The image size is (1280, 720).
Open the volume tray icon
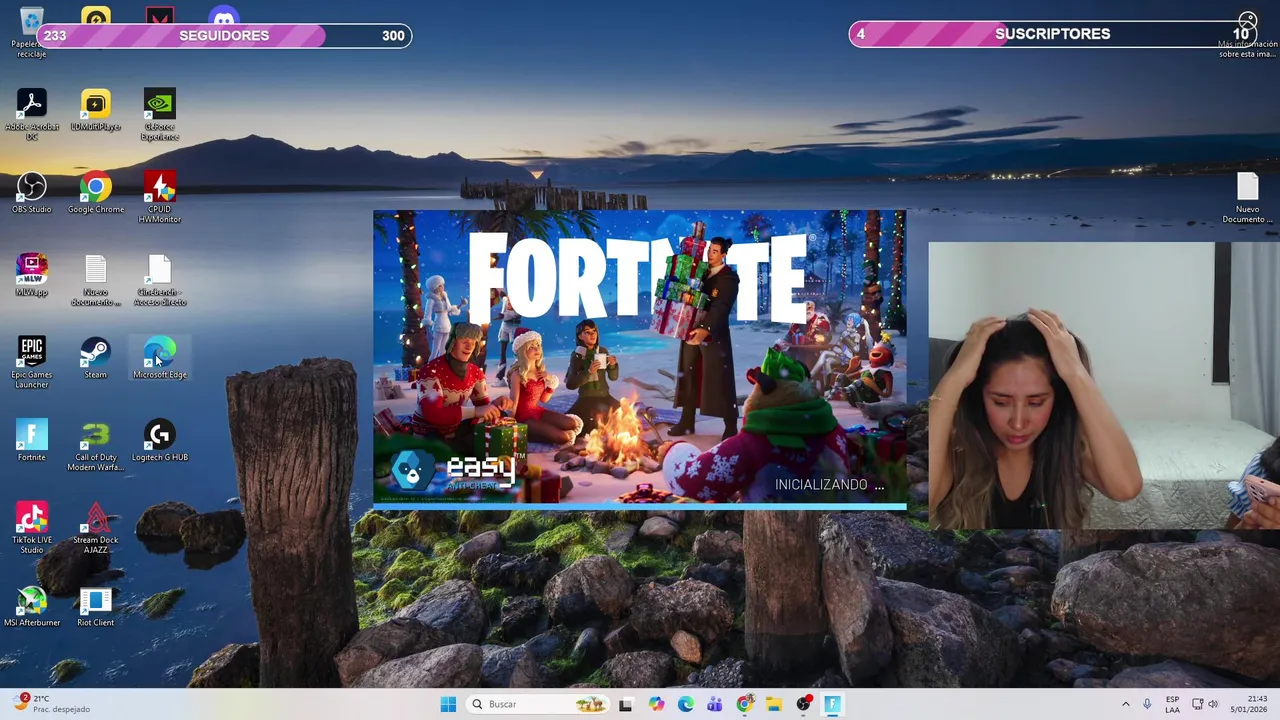pos(1213,704)
